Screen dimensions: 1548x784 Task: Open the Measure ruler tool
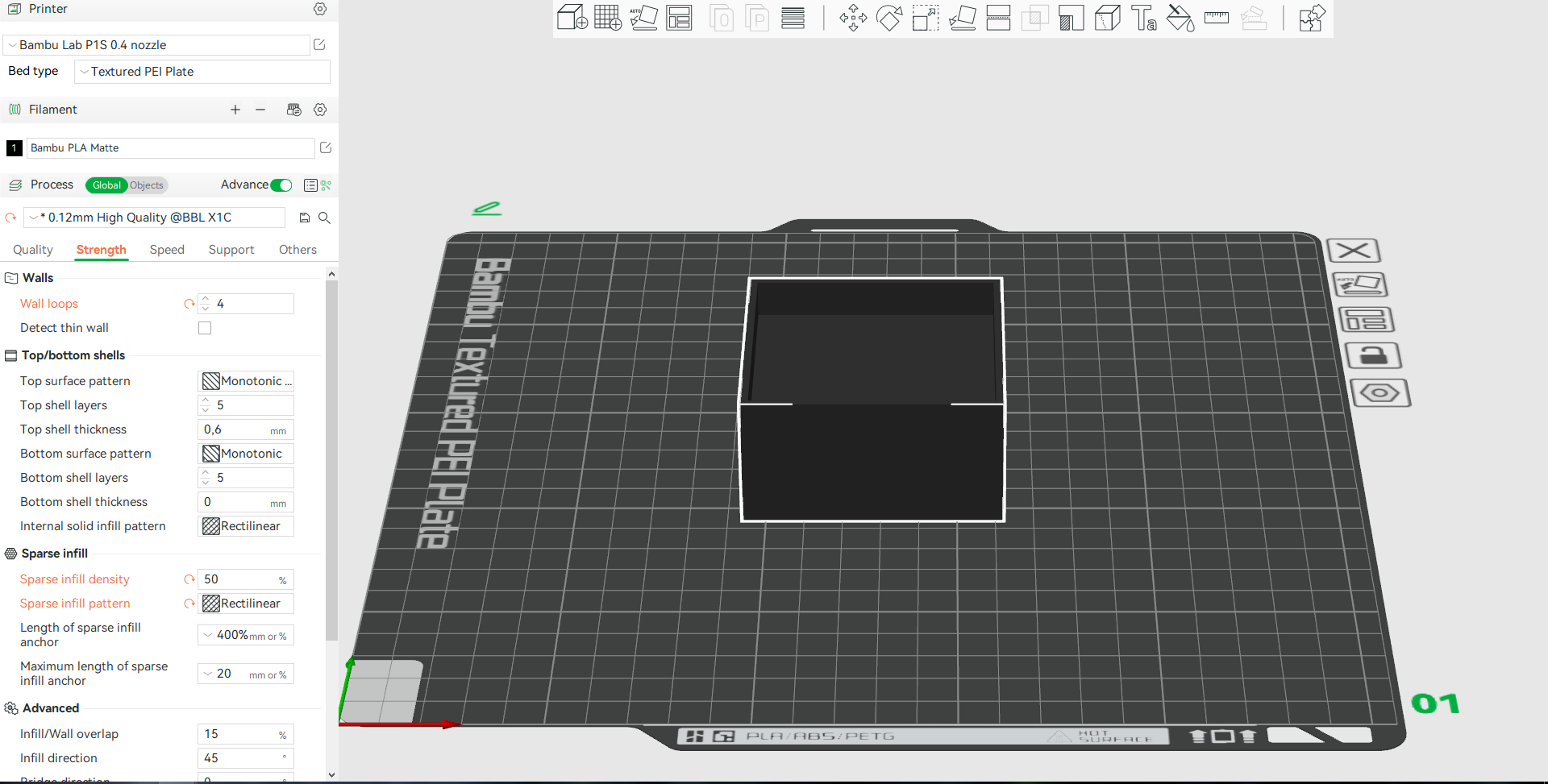[1217, 18]
